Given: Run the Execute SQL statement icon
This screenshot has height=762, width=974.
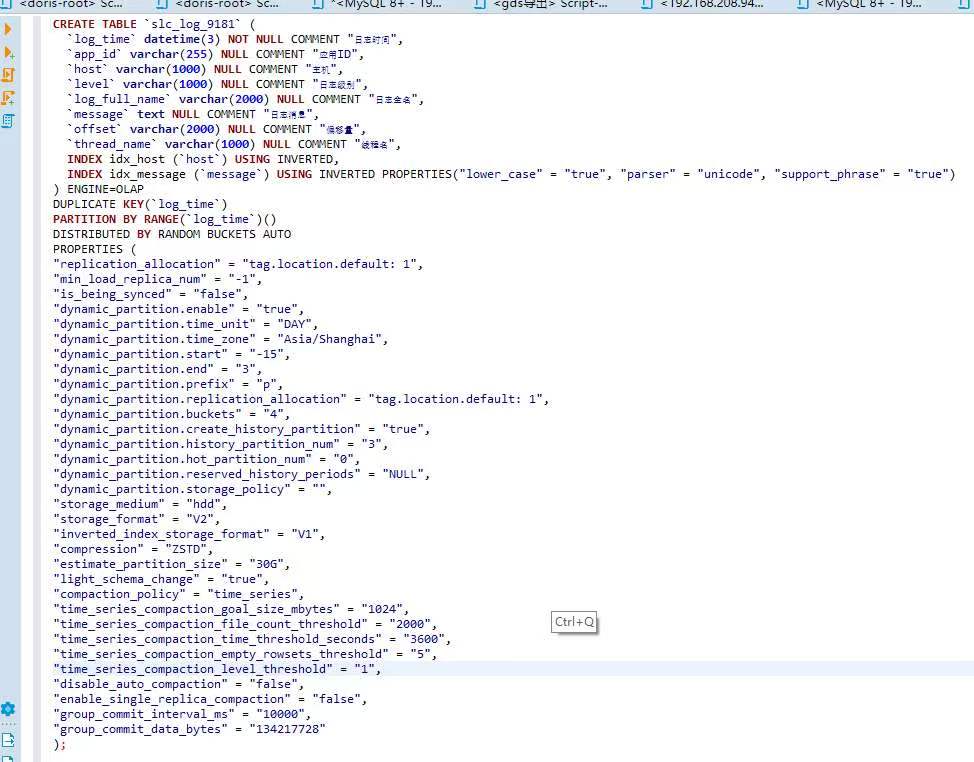Looking at the screenshot, I should [x=9, y=30].
